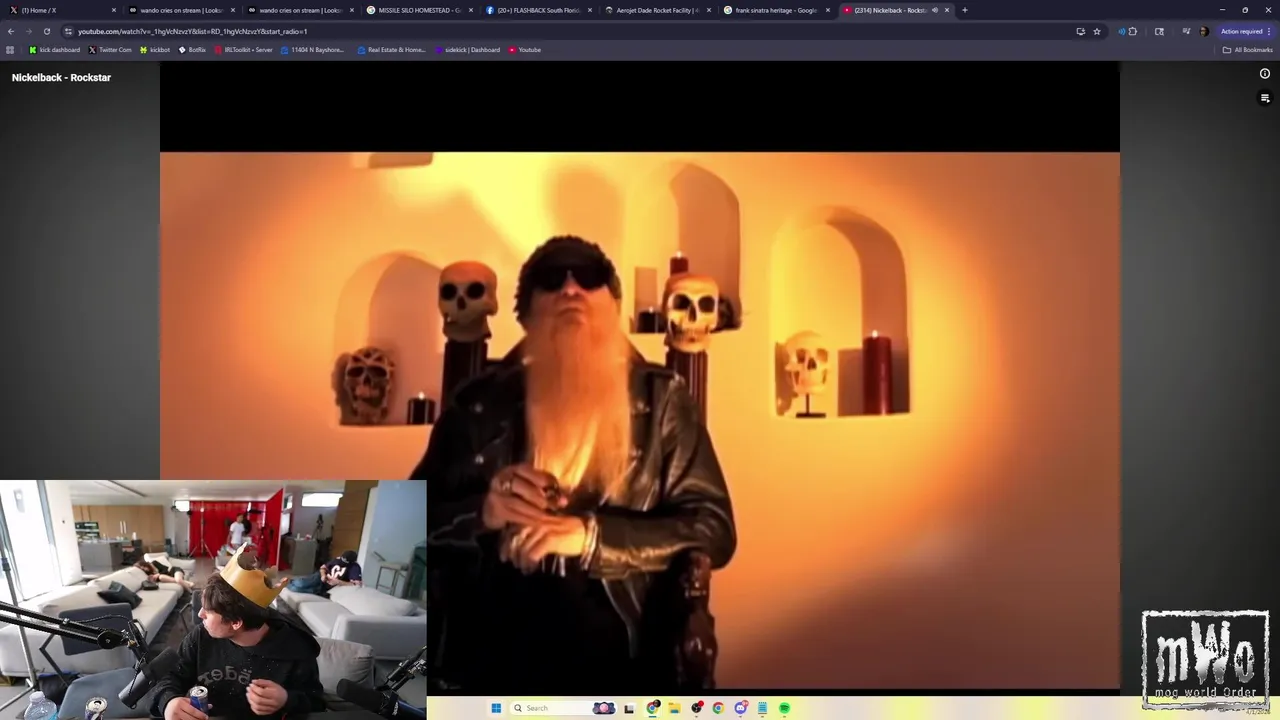
Task: Close the FLASHBACK South Florida tab
Action: pyautogui.click(x=590, y=10)
